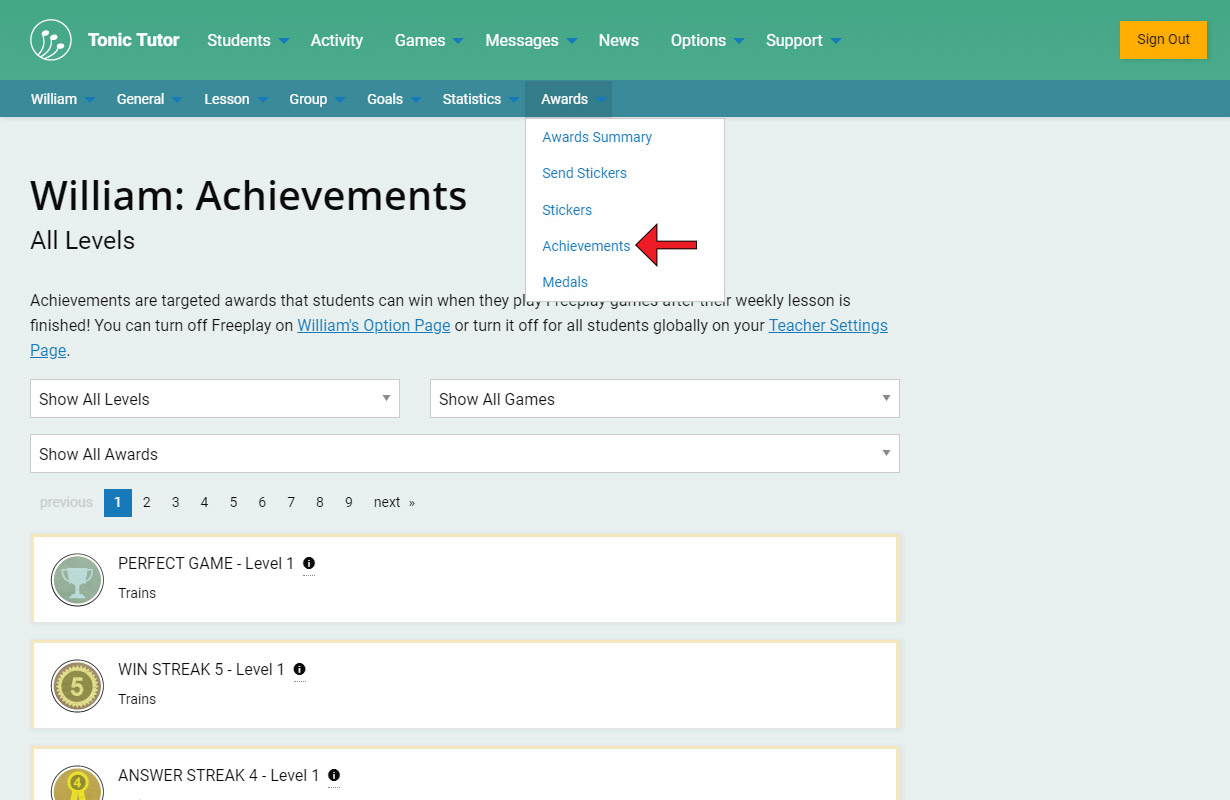
Task: Open the Show All Levels dropdown
Action: [215, 399]
